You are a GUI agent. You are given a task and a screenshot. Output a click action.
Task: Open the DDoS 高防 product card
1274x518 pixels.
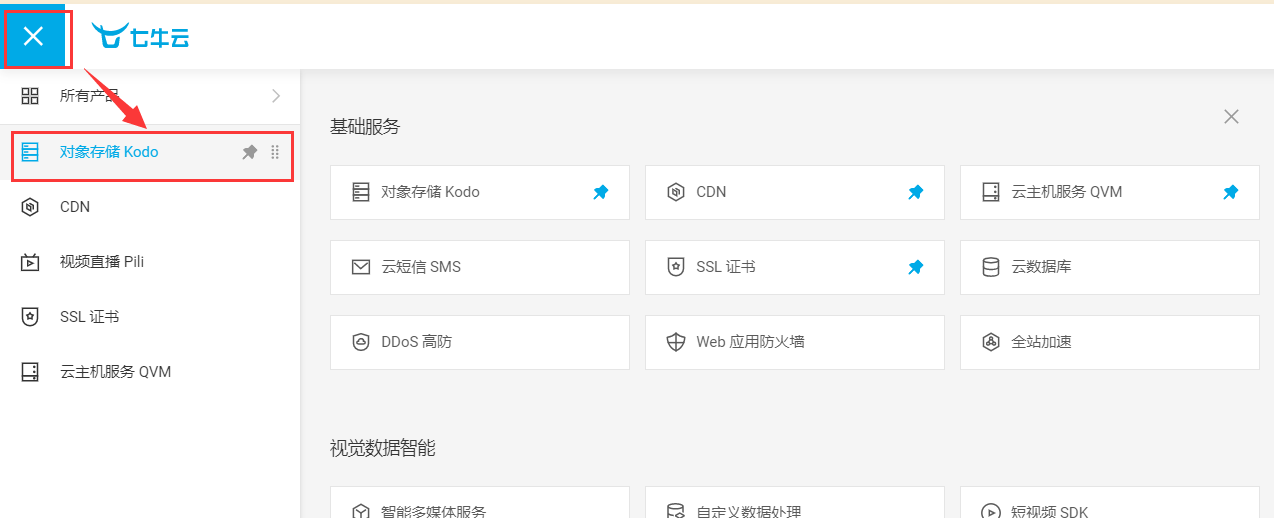pyautogui.click(x=480, y=342)
